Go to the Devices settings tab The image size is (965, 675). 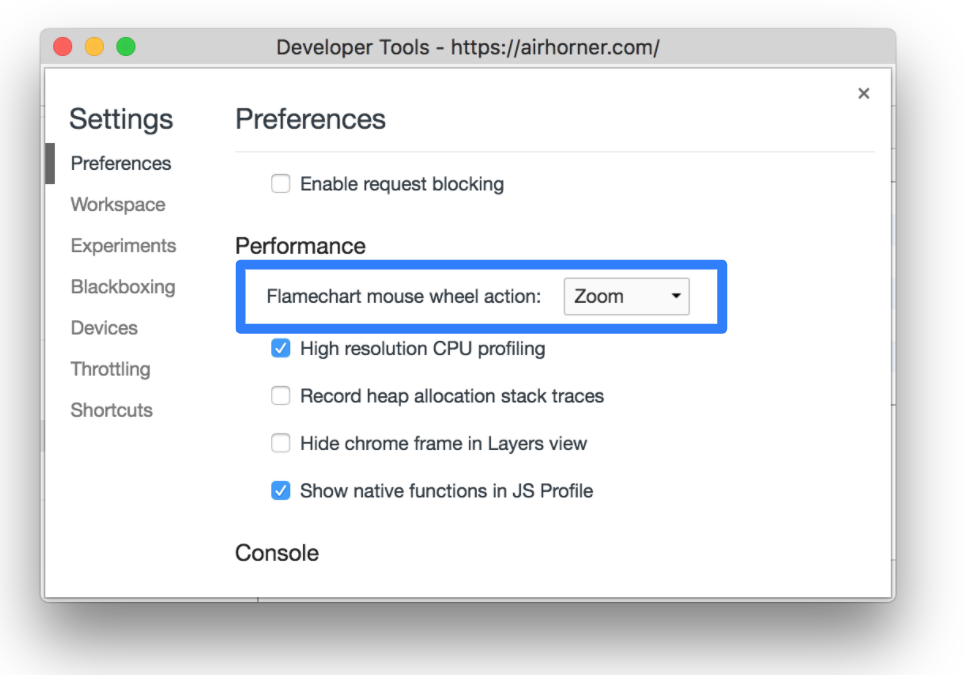[104, 328]
